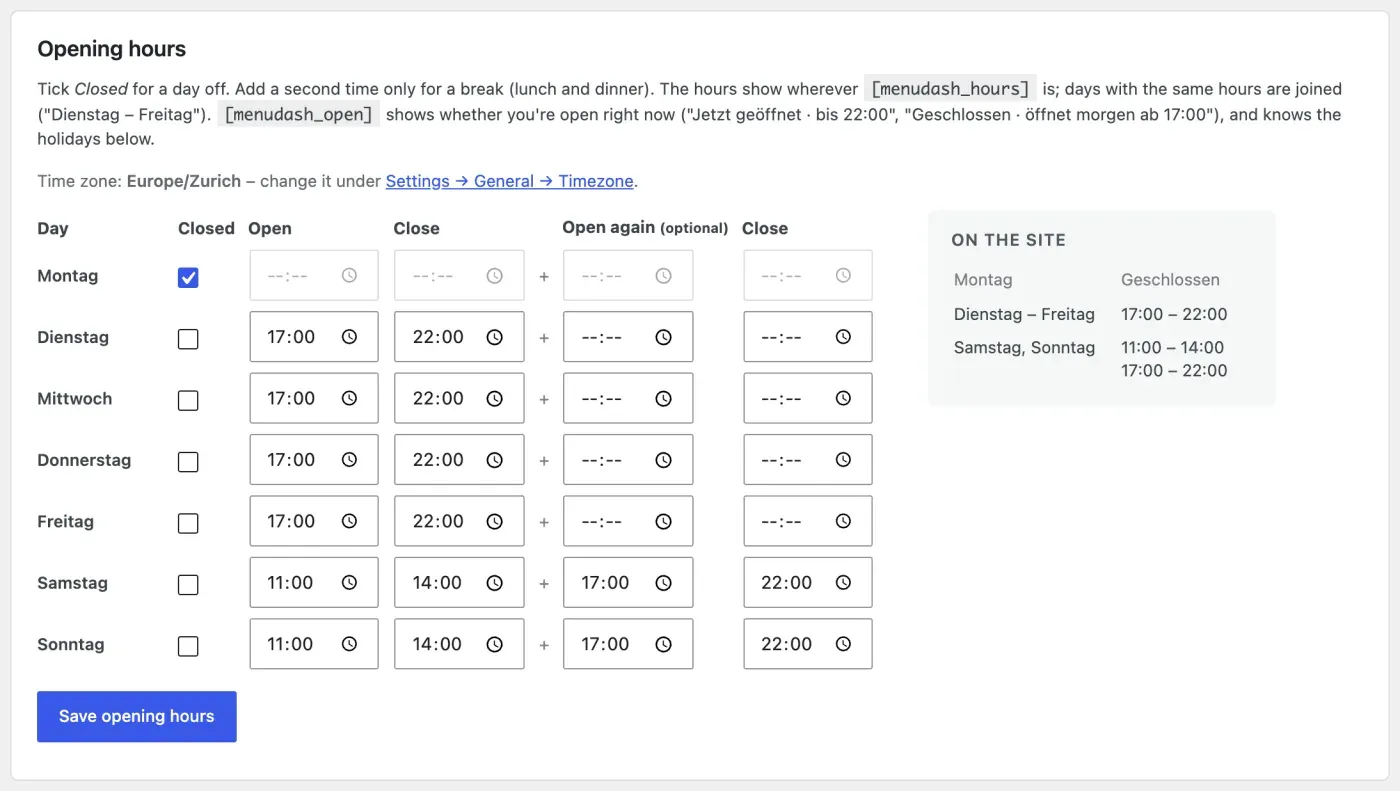This screenshot has height=791, width=1400.
Task: Follow the Settings → General → Timezone link
Action: tap(510, 181)
